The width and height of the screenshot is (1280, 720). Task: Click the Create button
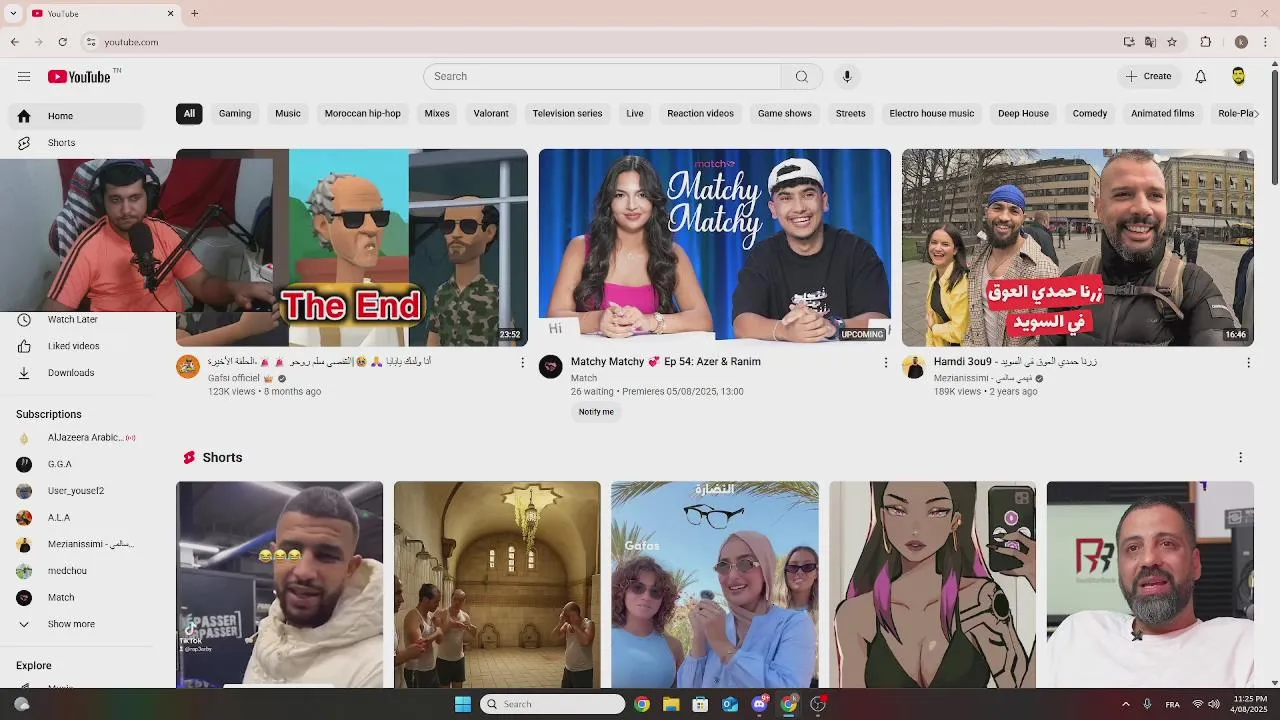1148,77
